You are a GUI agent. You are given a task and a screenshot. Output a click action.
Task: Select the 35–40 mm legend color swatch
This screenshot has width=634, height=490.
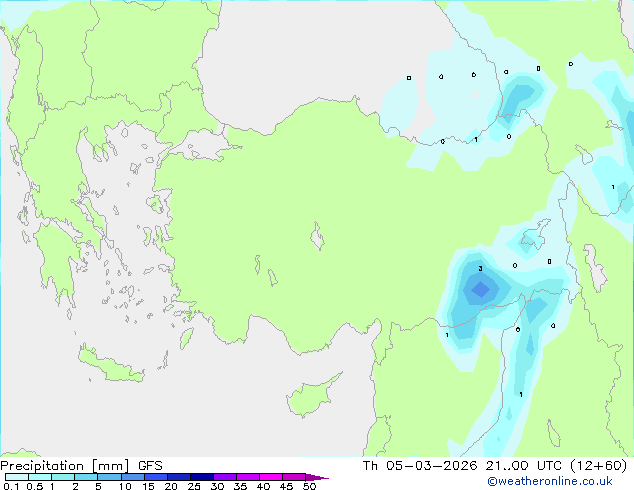pyautogui.click(x=247, y=477)
